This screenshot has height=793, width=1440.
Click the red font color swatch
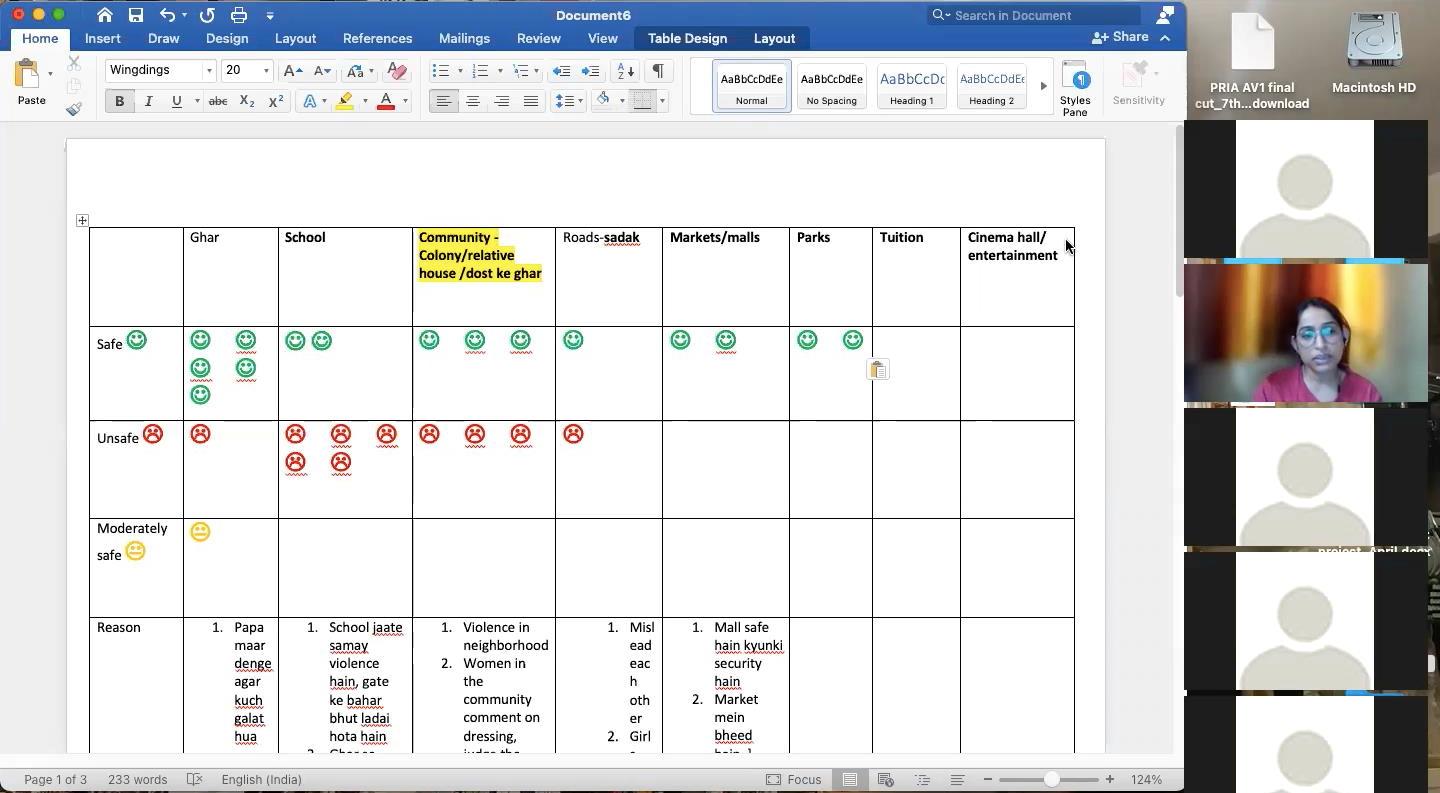pyautogui.click(x=385, y=101)
